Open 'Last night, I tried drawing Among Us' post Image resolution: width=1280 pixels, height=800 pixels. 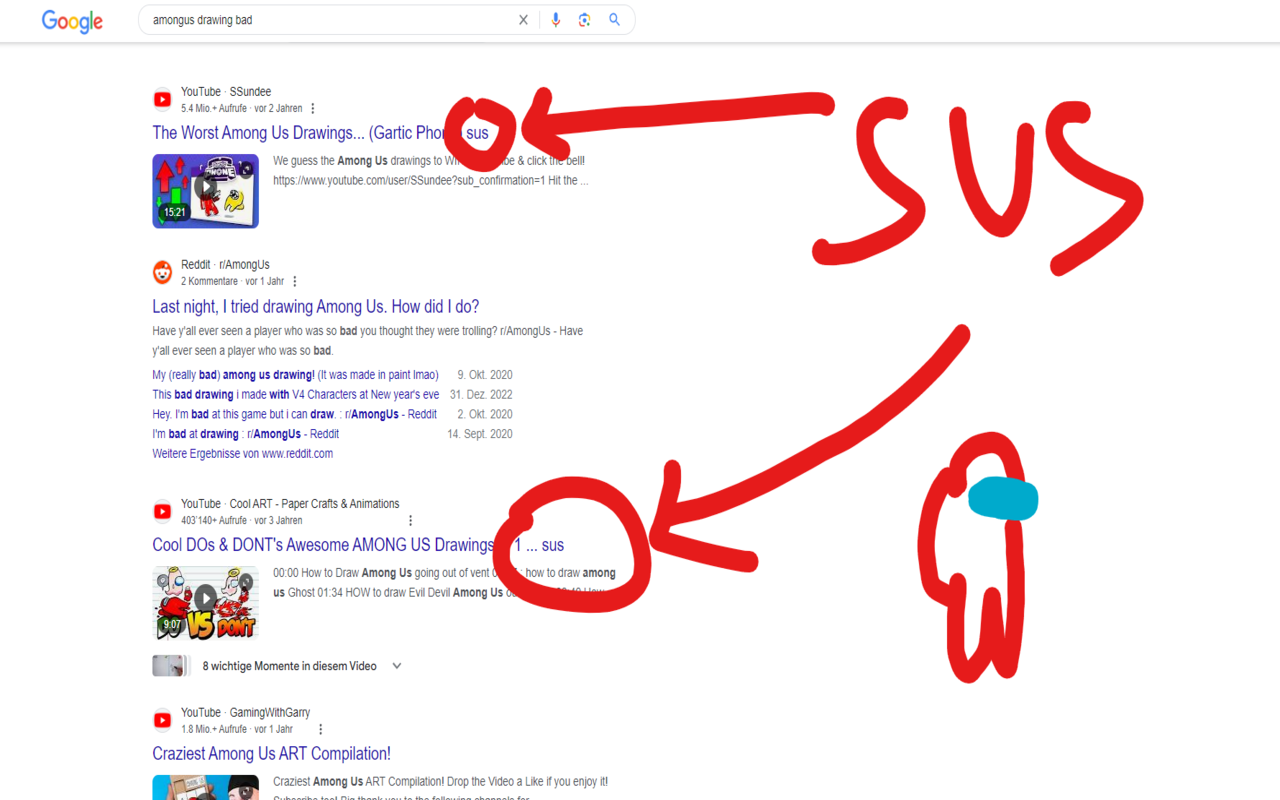pos(316,306)
